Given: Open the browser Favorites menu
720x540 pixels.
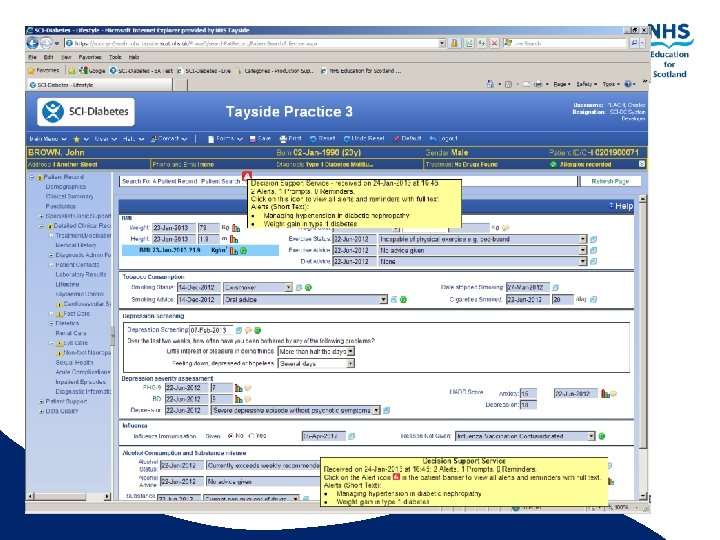Looking at the screenshot, I should 90,57.
